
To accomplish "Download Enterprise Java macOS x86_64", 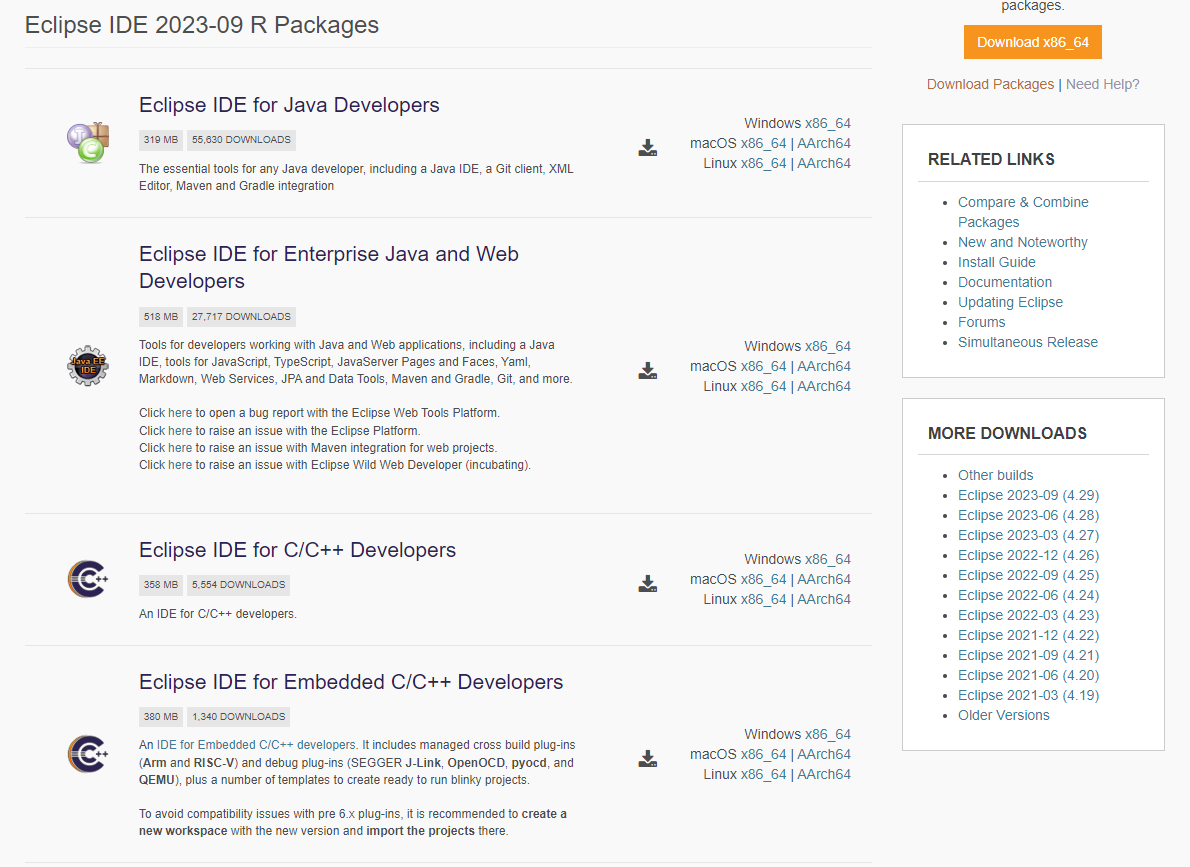I will point(763,366).
